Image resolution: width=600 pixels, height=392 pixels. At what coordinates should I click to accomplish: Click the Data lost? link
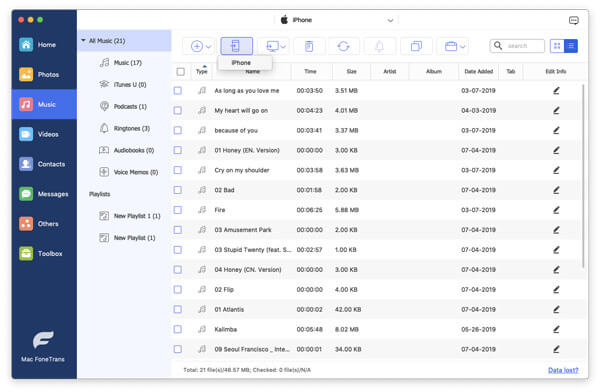tap(563, 370)
